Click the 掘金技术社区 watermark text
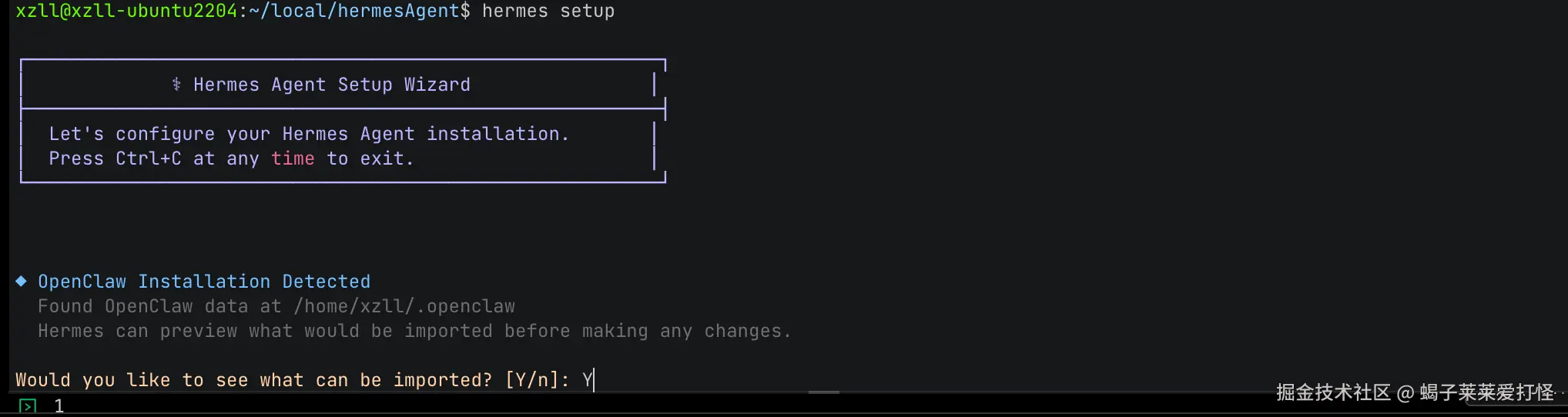The width and height of the screenshot is (1568, 417). pos(1333,393)
